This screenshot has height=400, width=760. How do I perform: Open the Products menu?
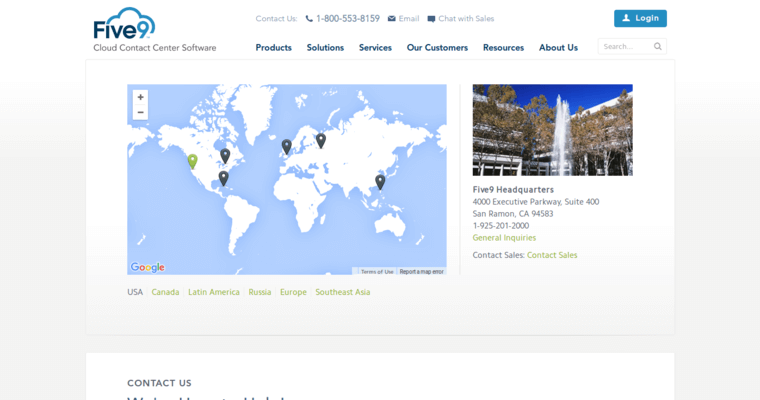pyautogui.click(x=273, y=47)
